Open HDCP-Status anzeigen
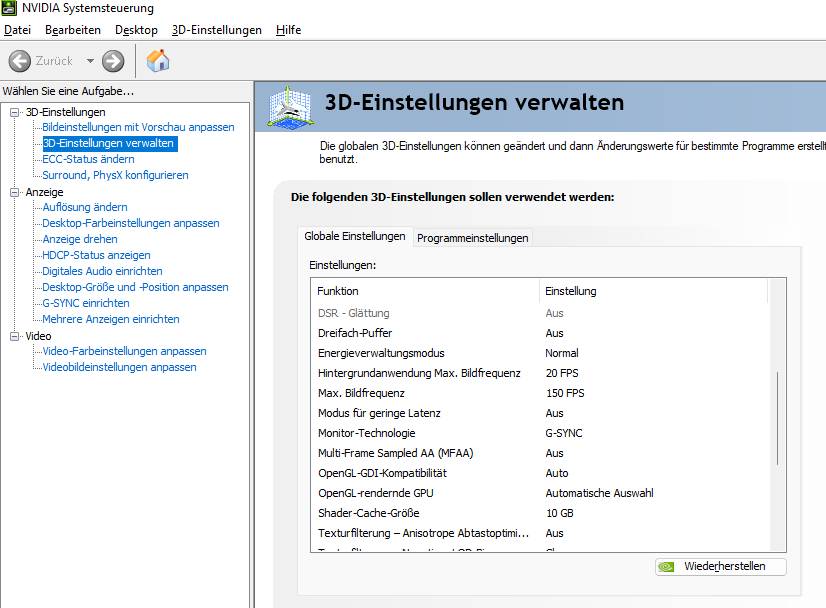Image resolution: width=826 pixels, height=608 pixels. [96, 255]
